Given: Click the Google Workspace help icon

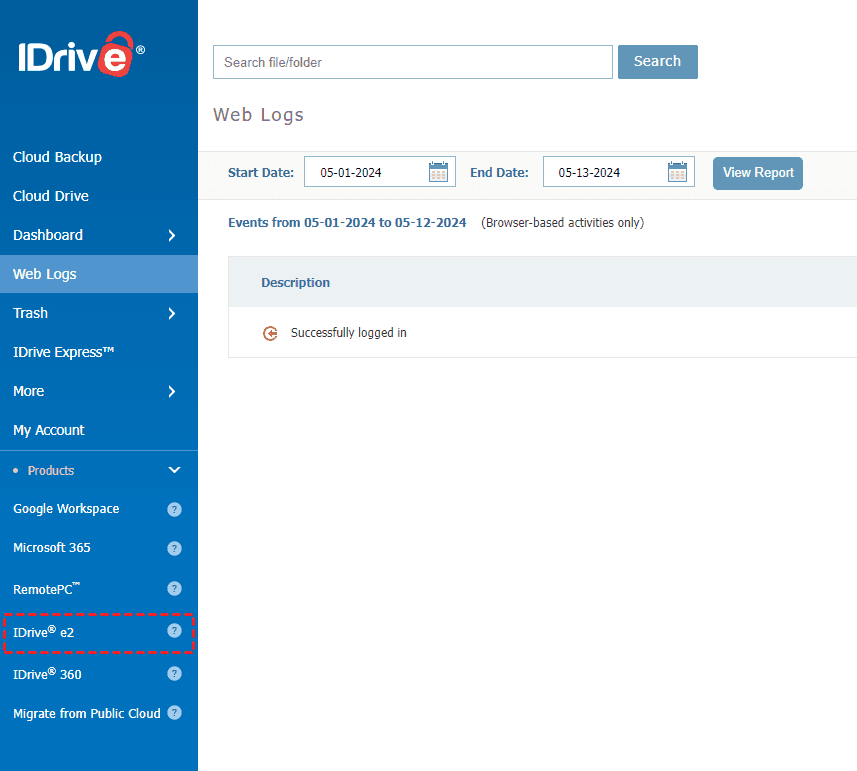Looking at the screenshot, I should (174, 509).
